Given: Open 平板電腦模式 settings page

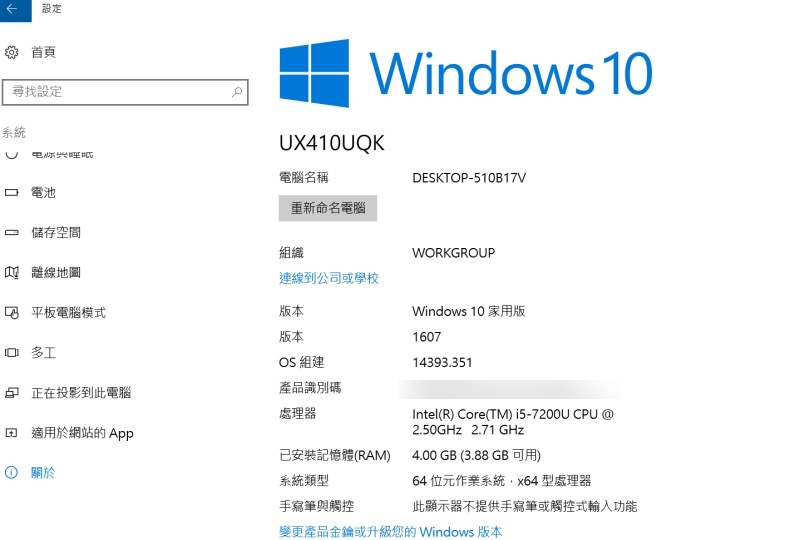Looking at the screenshot, I should click(68, 312).
